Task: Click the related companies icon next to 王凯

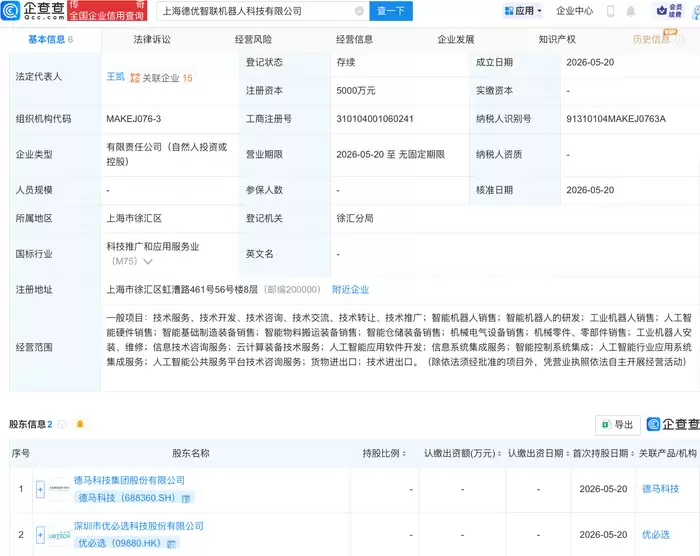Action: tap(135, 78)
